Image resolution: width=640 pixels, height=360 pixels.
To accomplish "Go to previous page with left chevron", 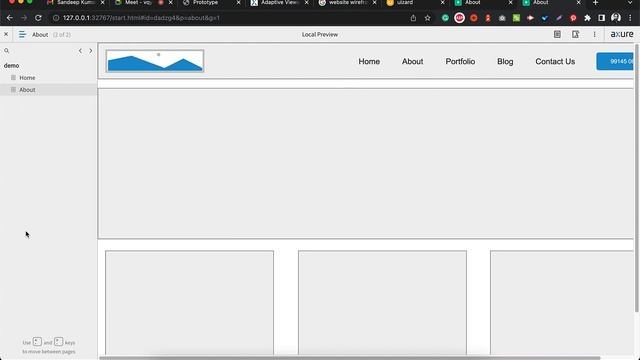I will click(80, 51).
